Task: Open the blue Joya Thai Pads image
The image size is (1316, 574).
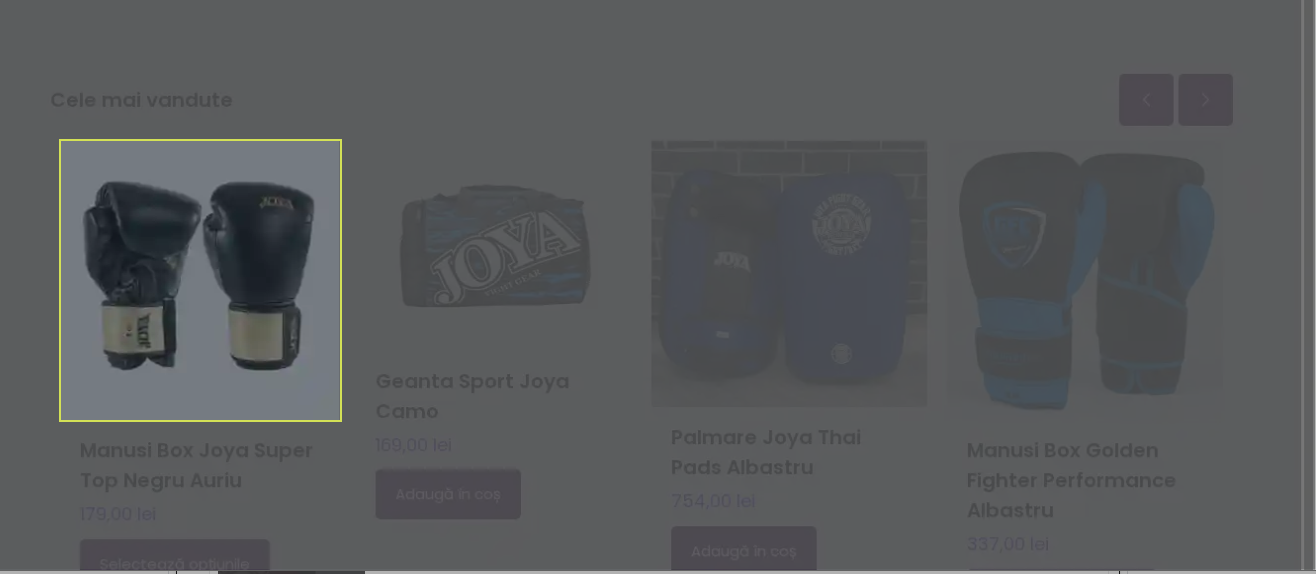Action: click(789, 273)
